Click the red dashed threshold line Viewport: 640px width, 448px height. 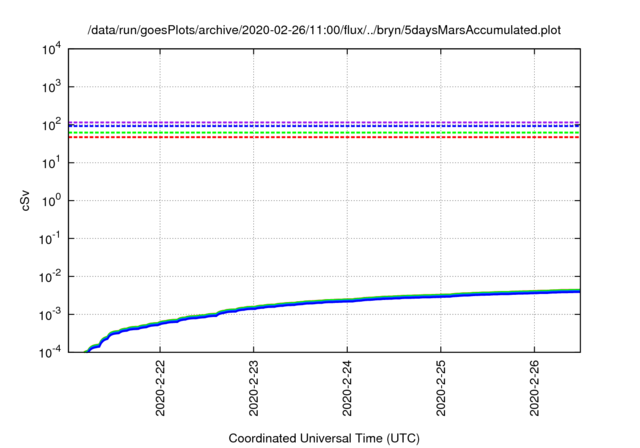(324, 137)
